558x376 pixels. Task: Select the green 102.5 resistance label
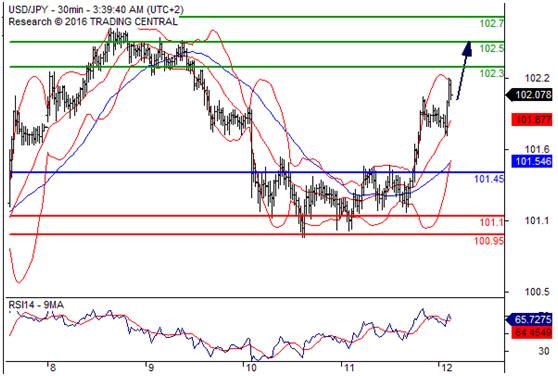coord(491,48)
